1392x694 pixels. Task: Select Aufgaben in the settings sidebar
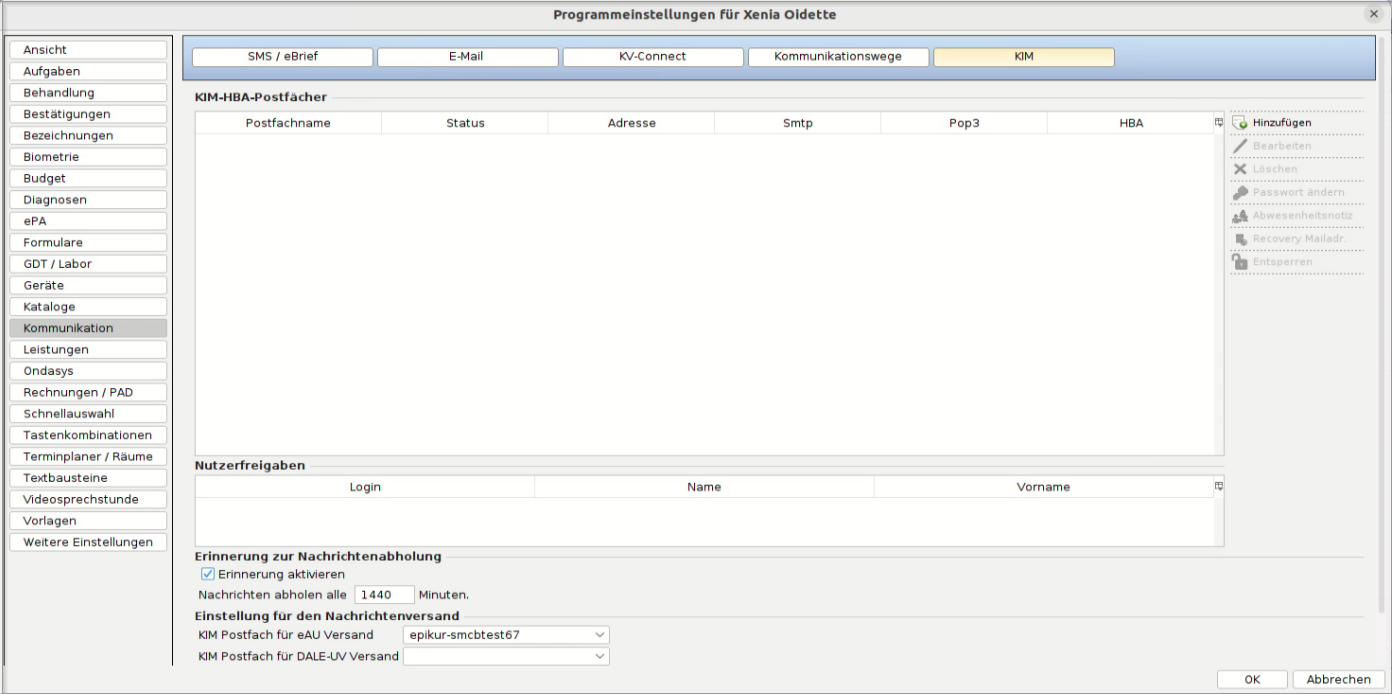[x=88, y=72]
